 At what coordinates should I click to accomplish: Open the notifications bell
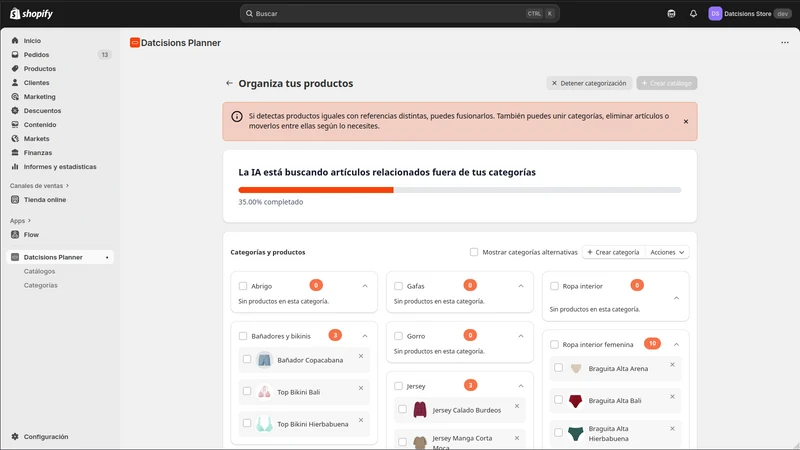pos(693,14)
